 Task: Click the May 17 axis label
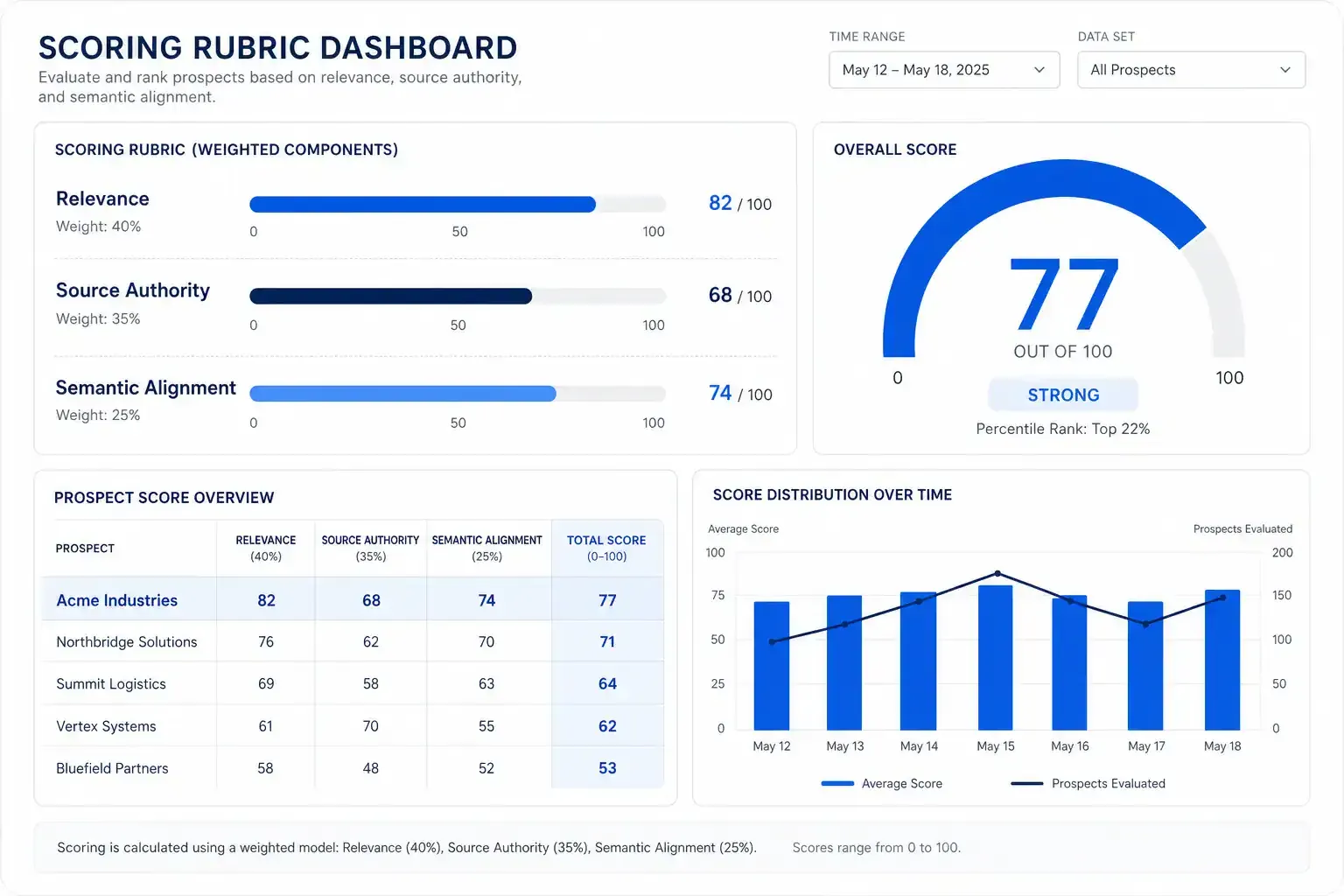click(x=1146, y=746)
